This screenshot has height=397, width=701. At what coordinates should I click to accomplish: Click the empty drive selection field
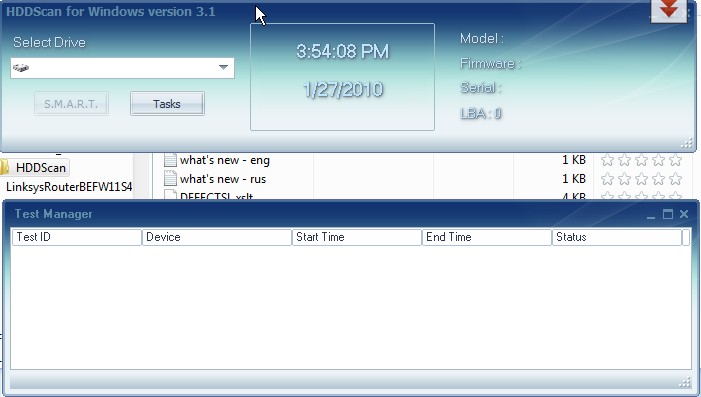[x=122, y=68]
